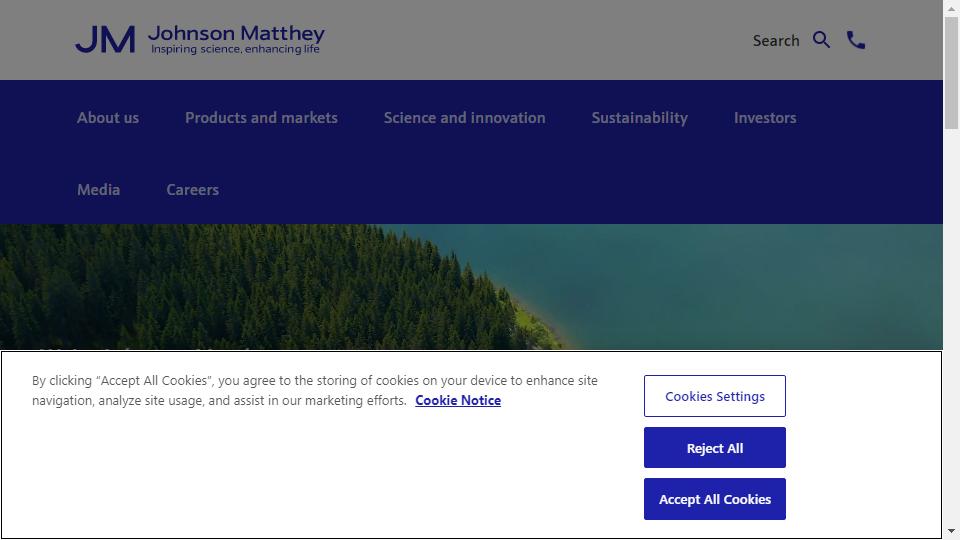Select the Sustainability nav item
Screen dimensions: 960x540
click(x=639, y=118)
